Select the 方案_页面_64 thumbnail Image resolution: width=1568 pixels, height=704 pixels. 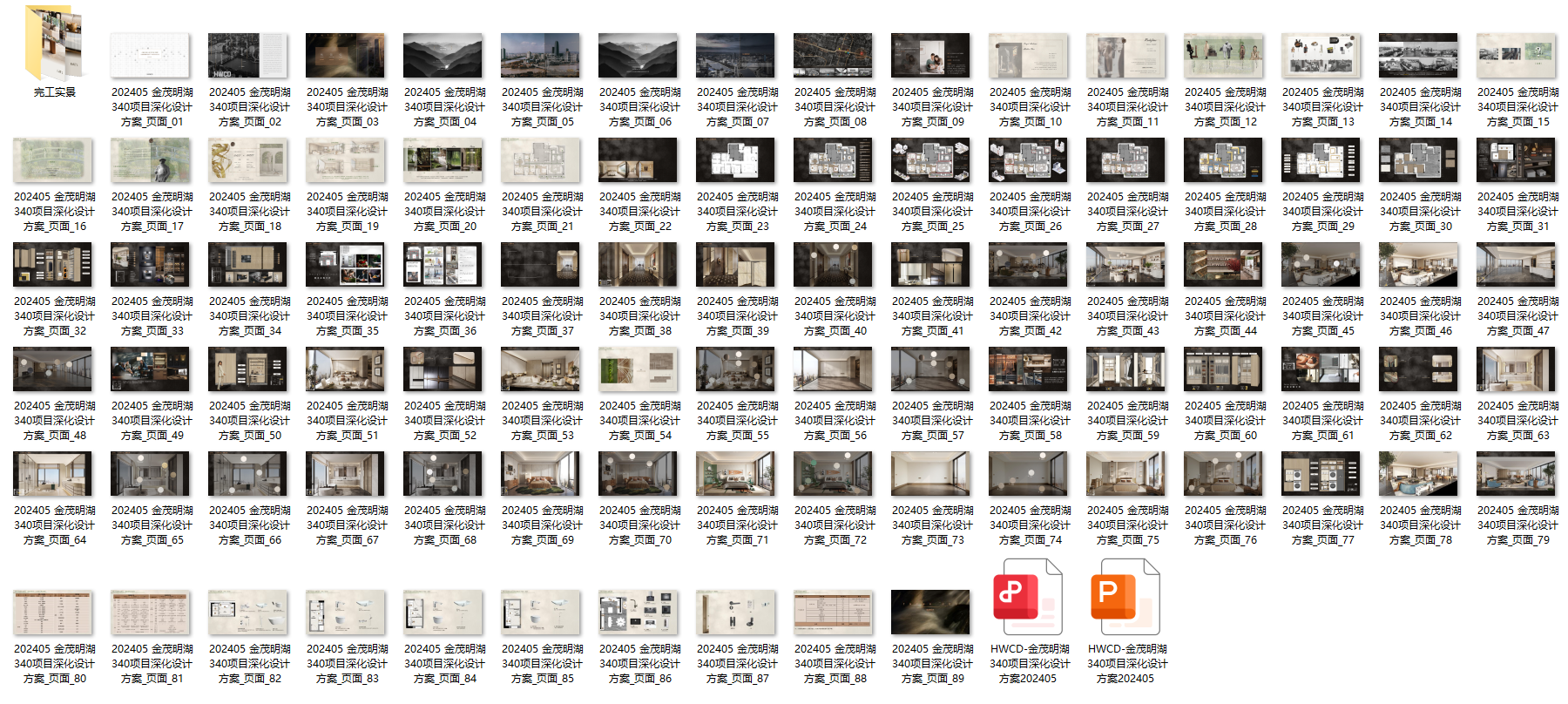[x=53, y=474]
